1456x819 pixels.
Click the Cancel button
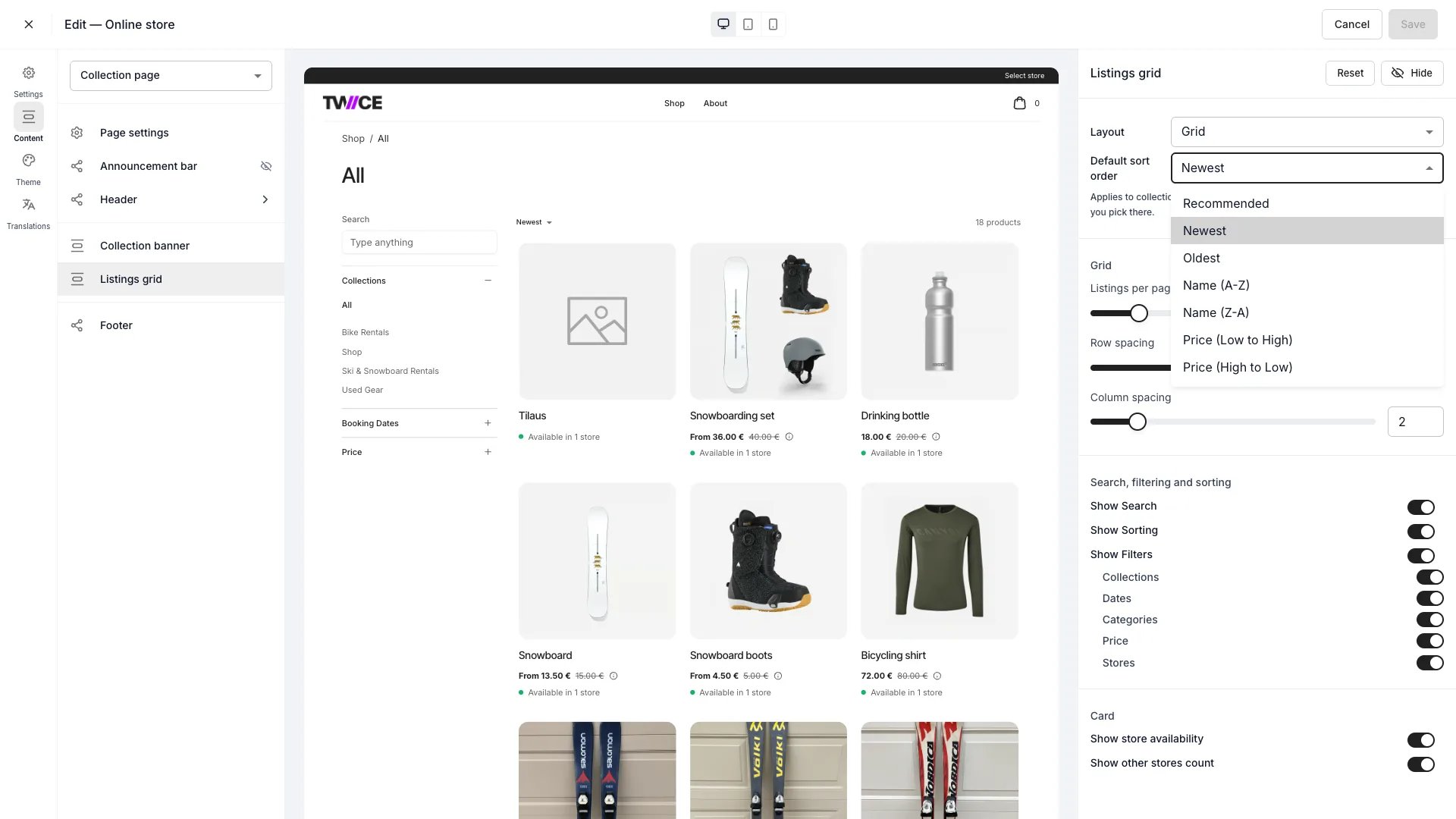1351,24
